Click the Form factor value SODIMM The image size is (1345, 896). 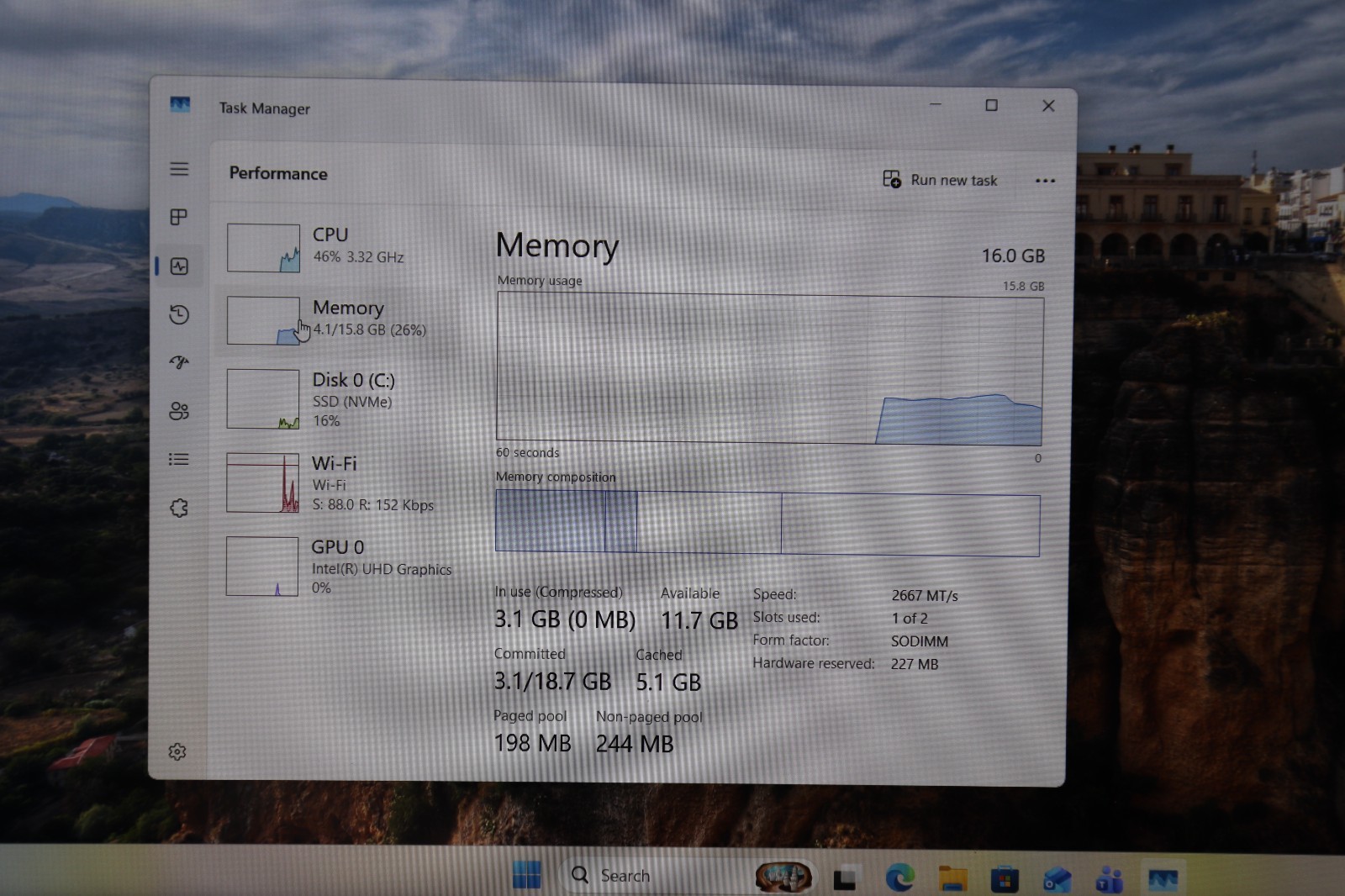click(x=920, y=641)
